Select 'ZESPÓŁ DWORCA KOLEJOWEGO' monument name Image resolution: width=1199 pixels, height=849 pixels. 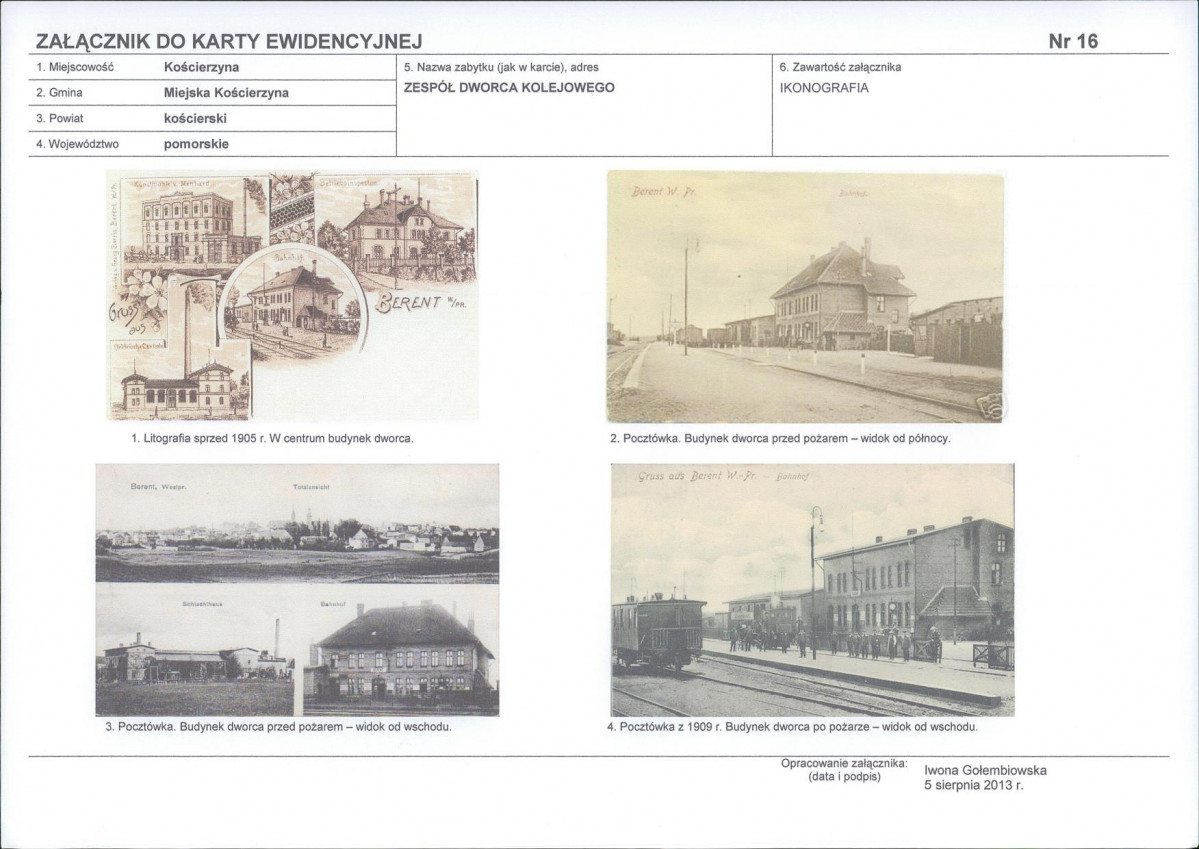(x=508, y=87)
